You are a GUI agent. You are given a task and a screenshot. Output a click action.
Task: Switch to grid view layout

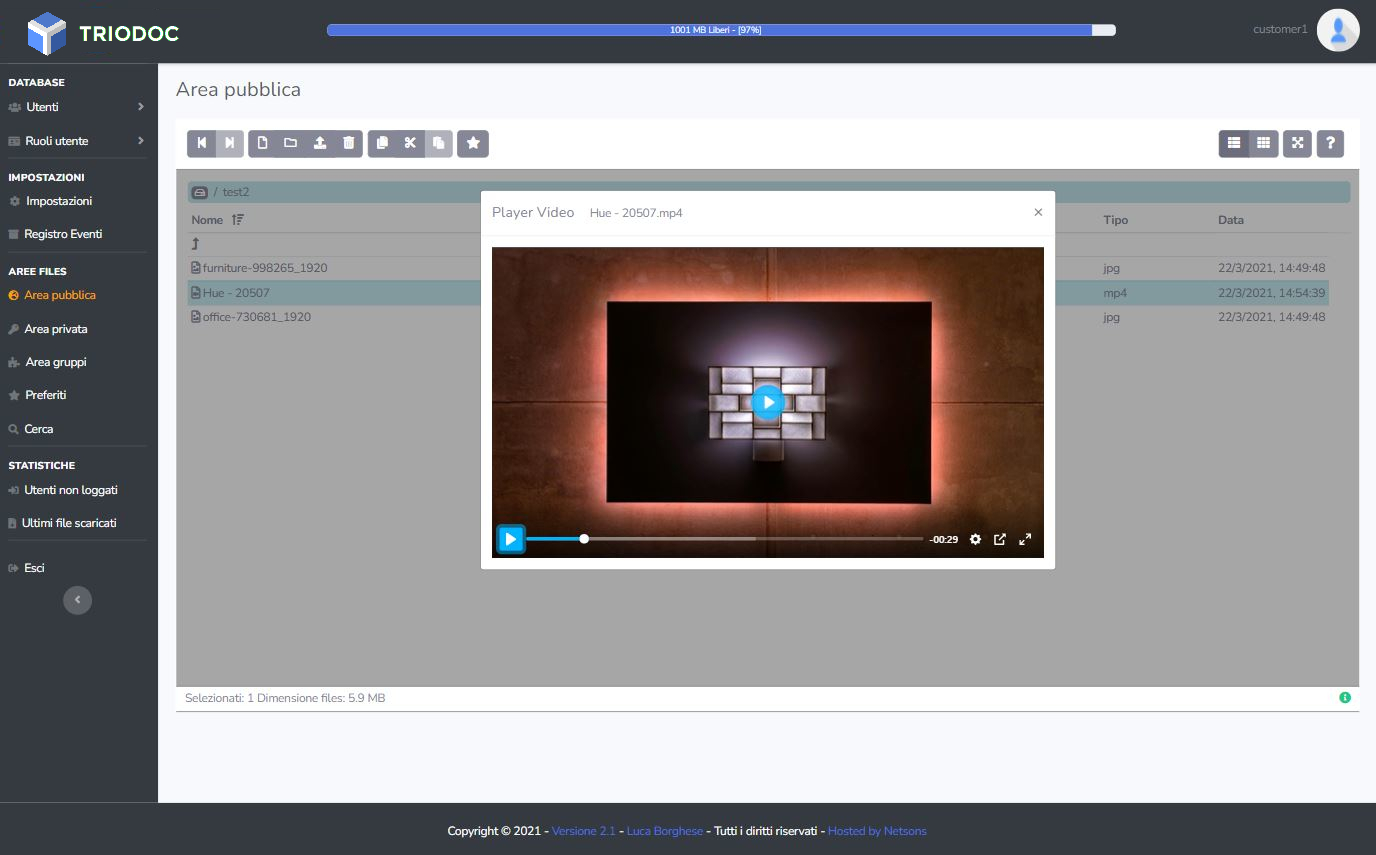click(x=1264, y=144)
